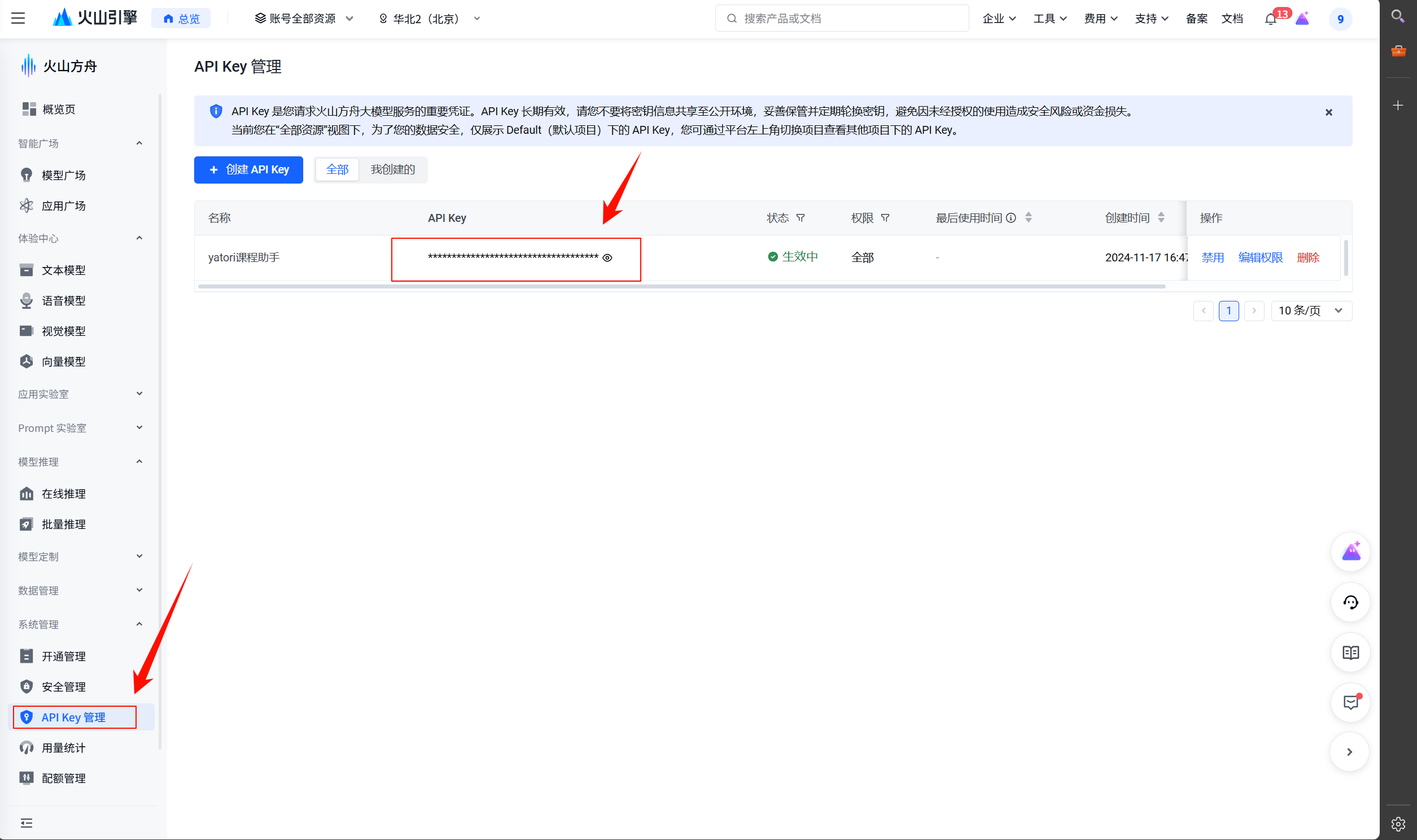Click the notification bell icon

coord(1270,19)
